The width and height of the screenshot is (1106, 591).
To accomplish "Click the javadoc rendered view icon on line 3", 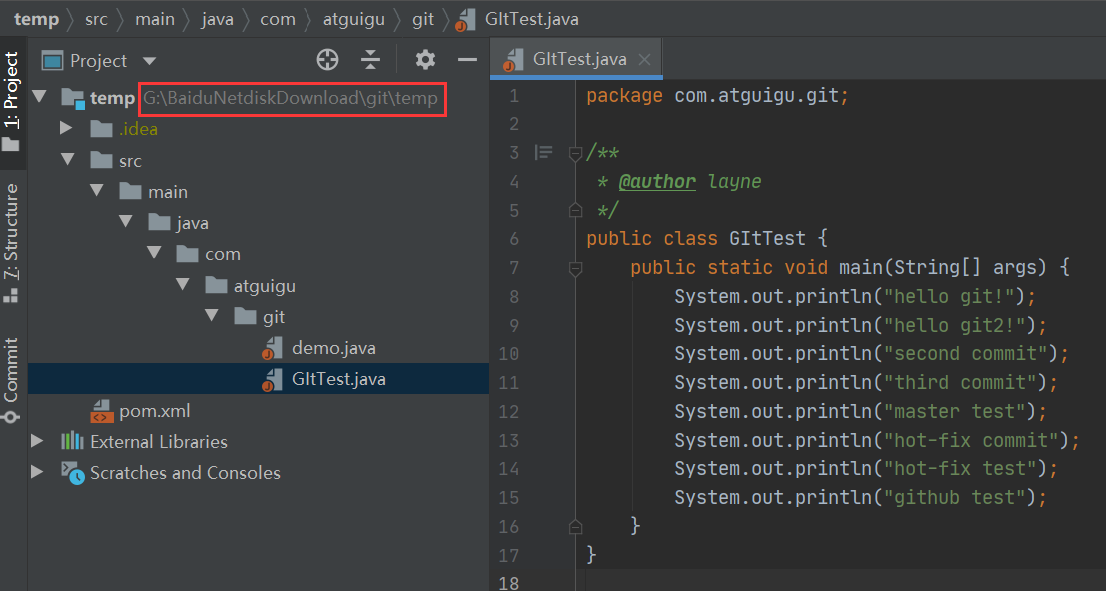I will [543, 152].
